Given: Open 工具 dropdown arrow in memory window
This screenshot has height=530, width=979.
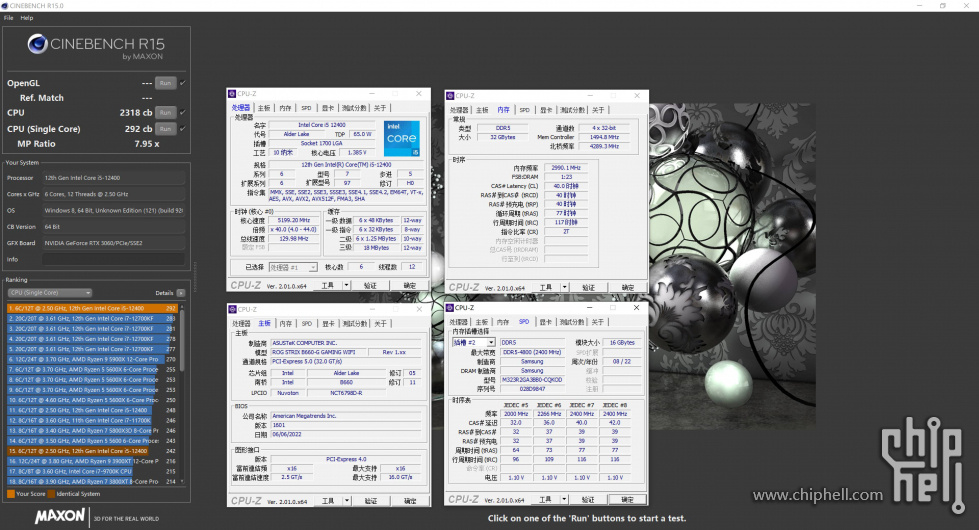Looking at the screenshot, I should 564,287.
